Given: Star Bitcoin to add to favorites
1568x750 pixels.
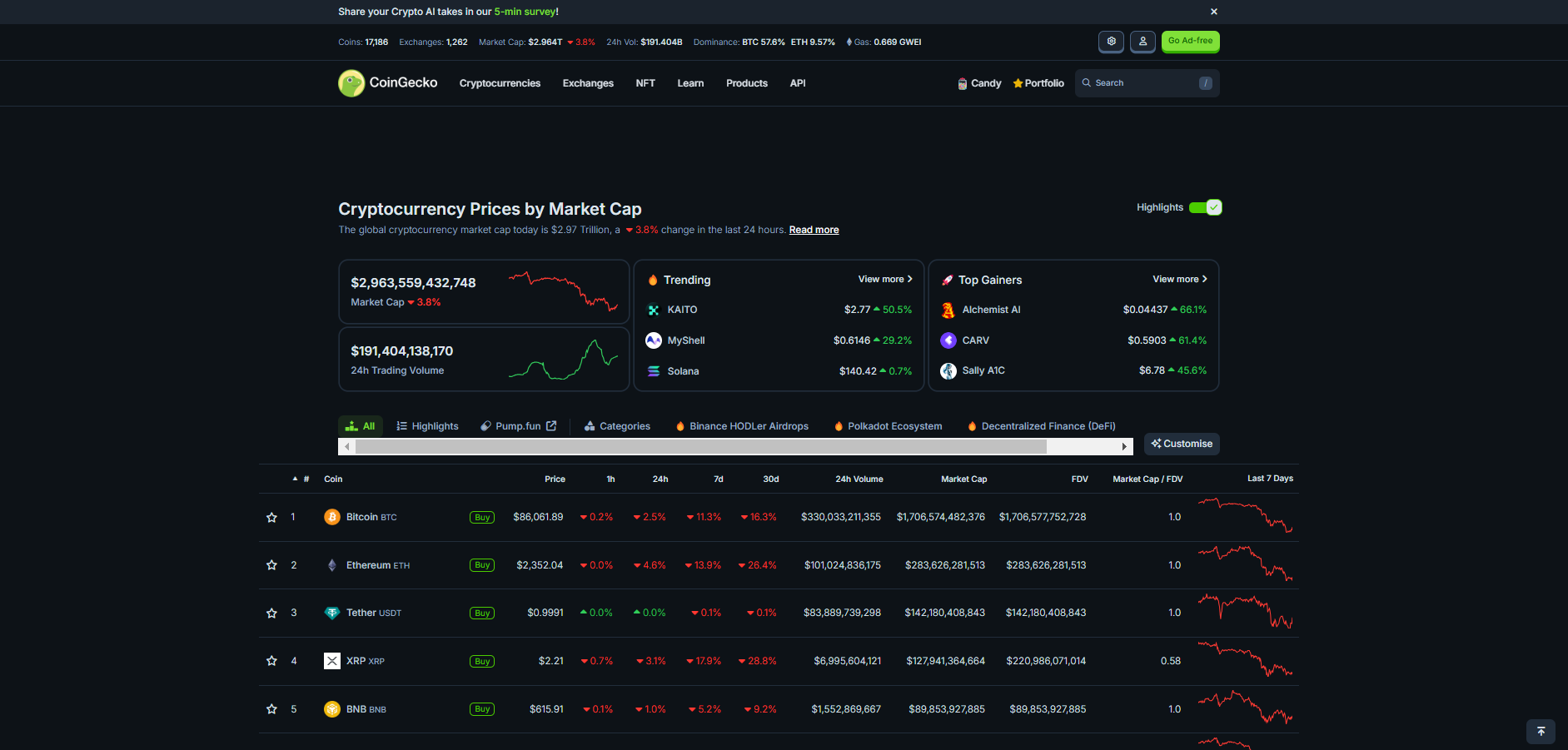Looking at the screenshot, I should coord(271,518).
